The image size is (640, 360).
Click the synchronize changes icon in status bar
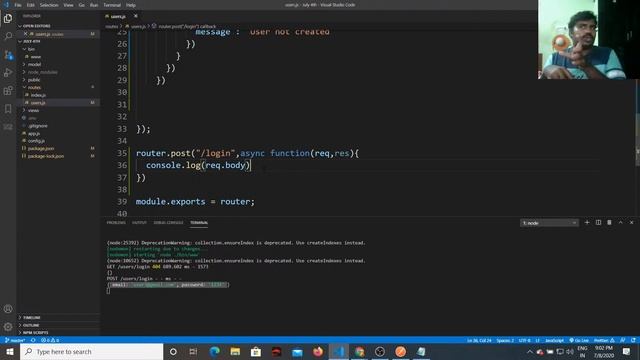pyautogui.click(x=33, y=340)
